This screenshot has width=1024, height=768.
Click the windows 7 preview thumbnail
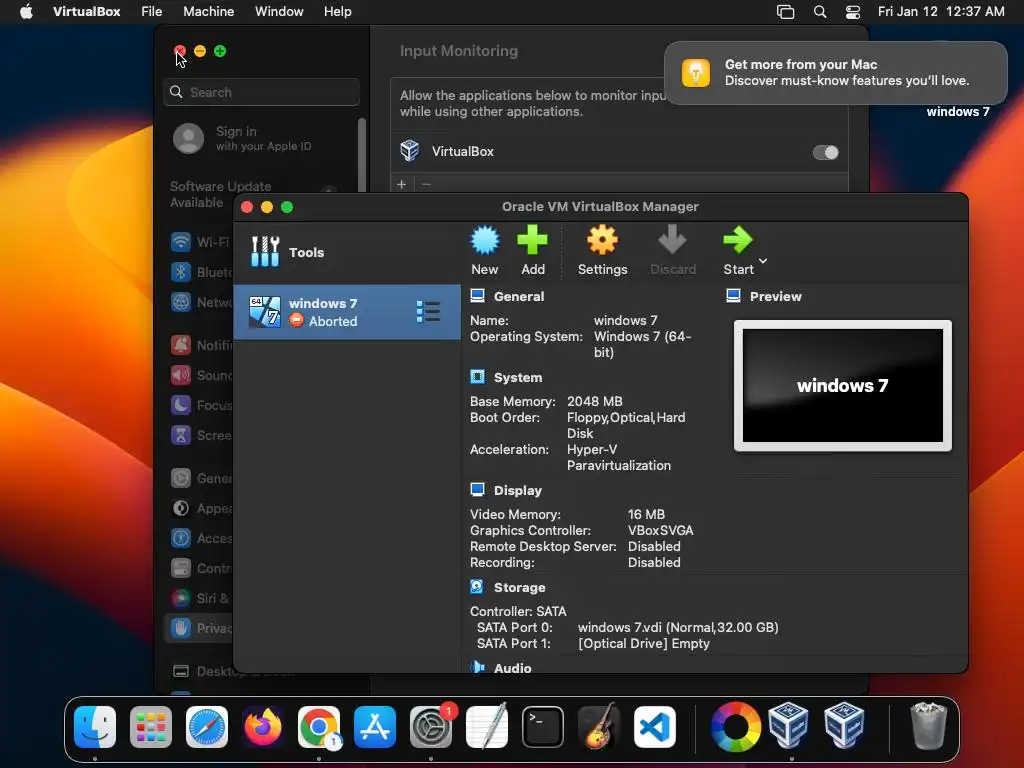pyautogui.click(x=842, y=385)
